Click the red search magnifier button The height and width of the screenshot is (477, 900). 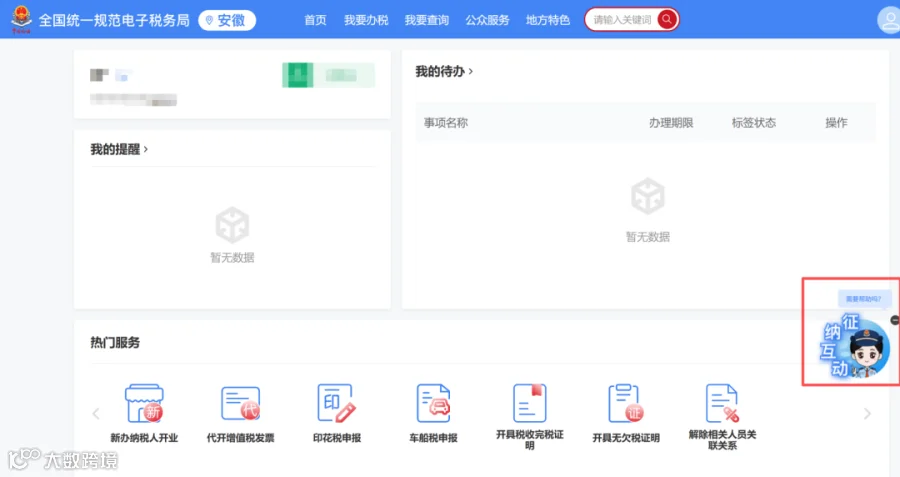point(667,19)
